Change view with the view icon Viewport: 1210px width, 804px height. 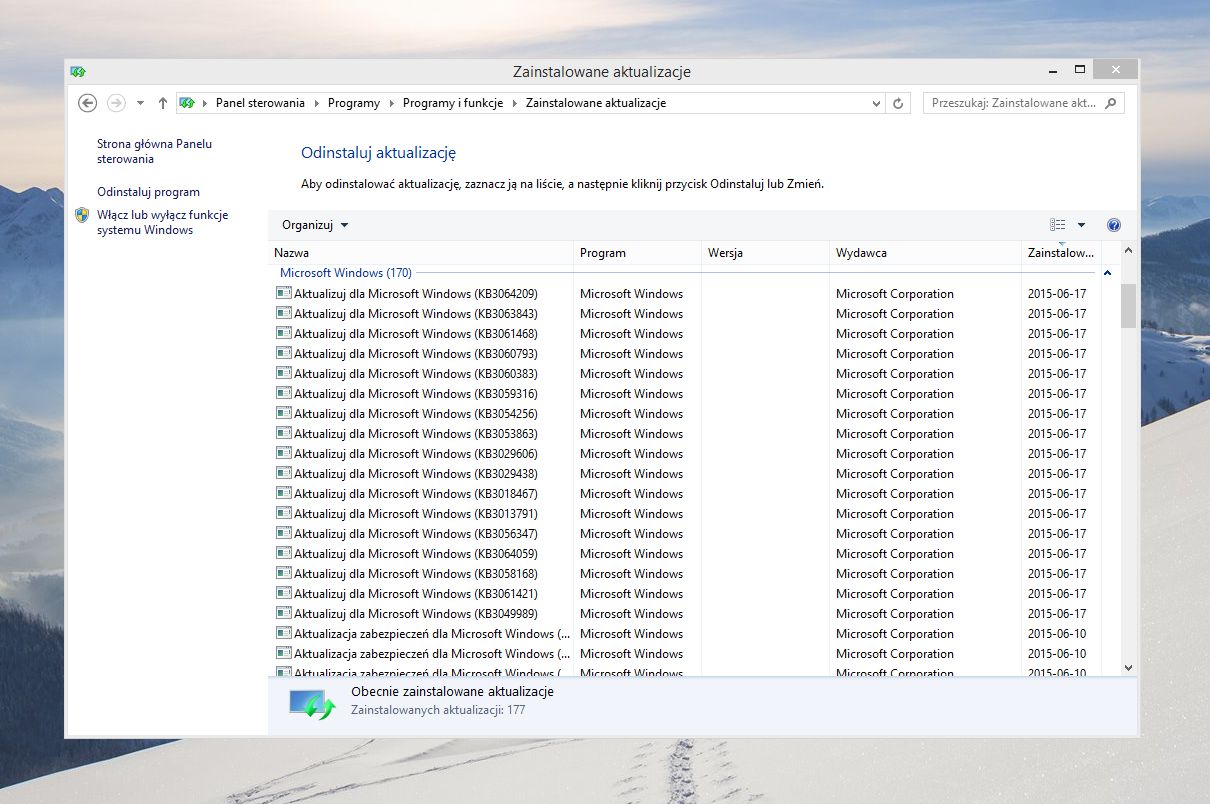pos(1057,225)
